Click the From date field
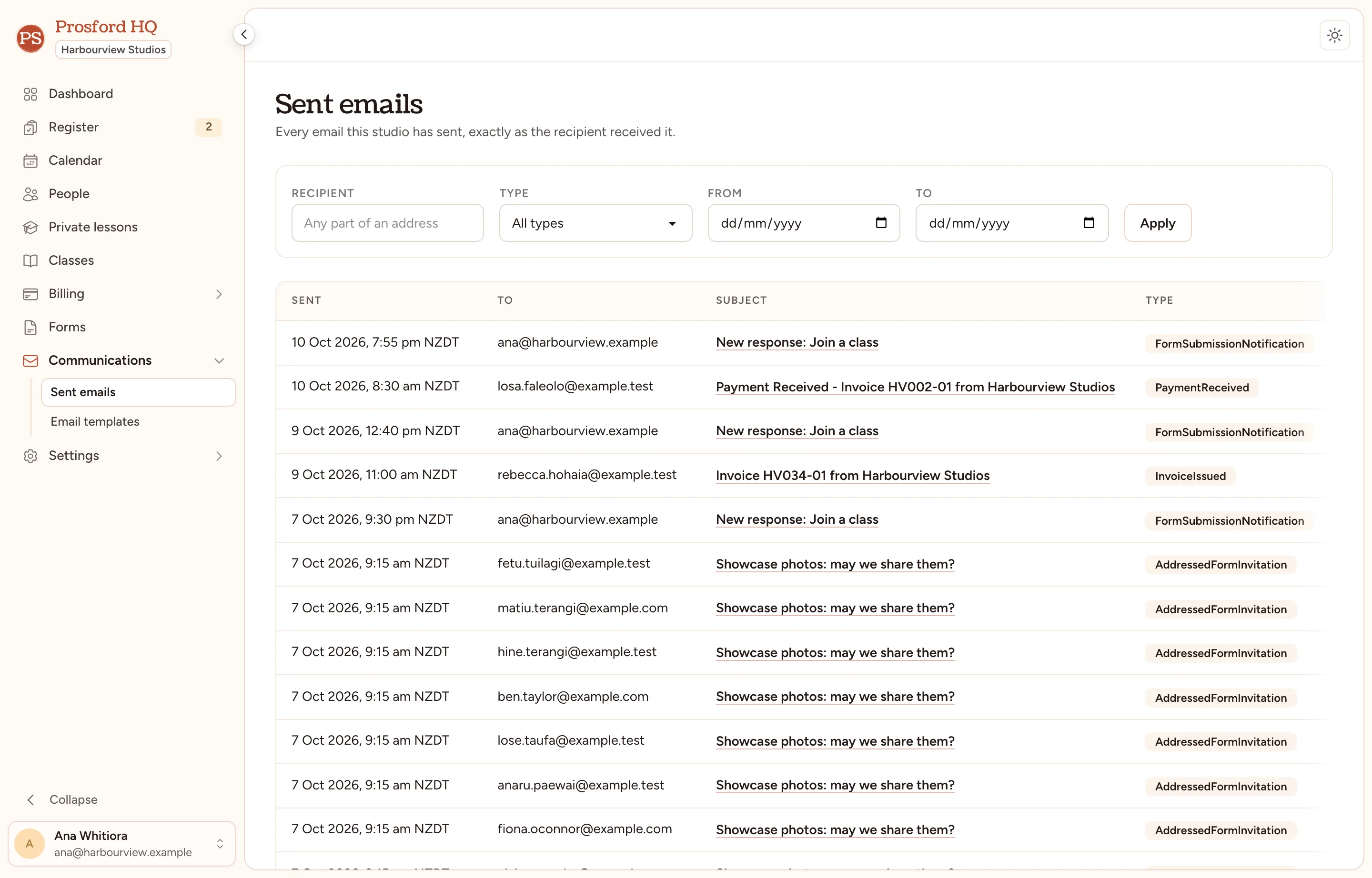 point(804,223)
